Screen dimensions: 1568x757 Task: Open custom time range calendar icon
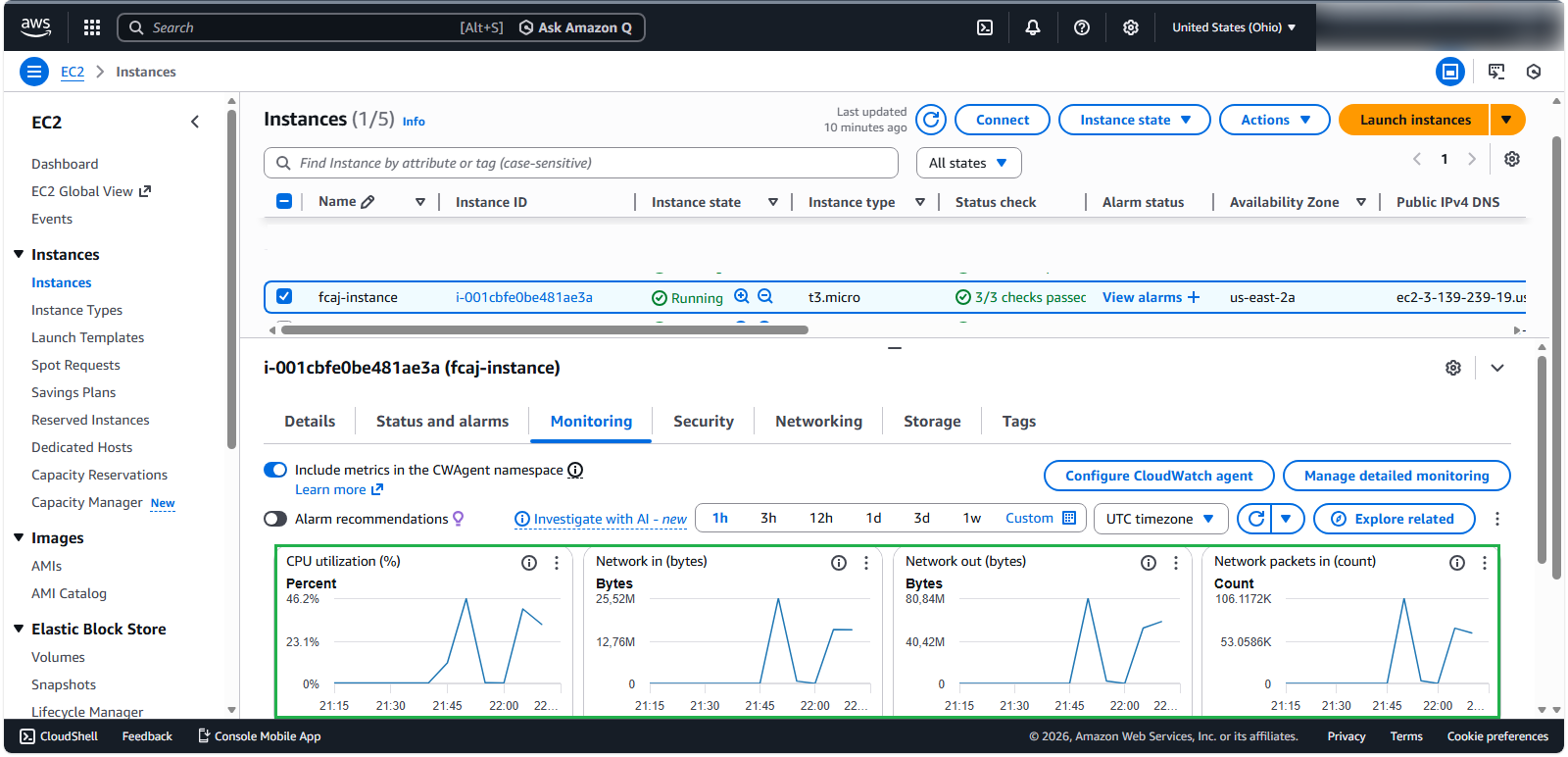1069,518
